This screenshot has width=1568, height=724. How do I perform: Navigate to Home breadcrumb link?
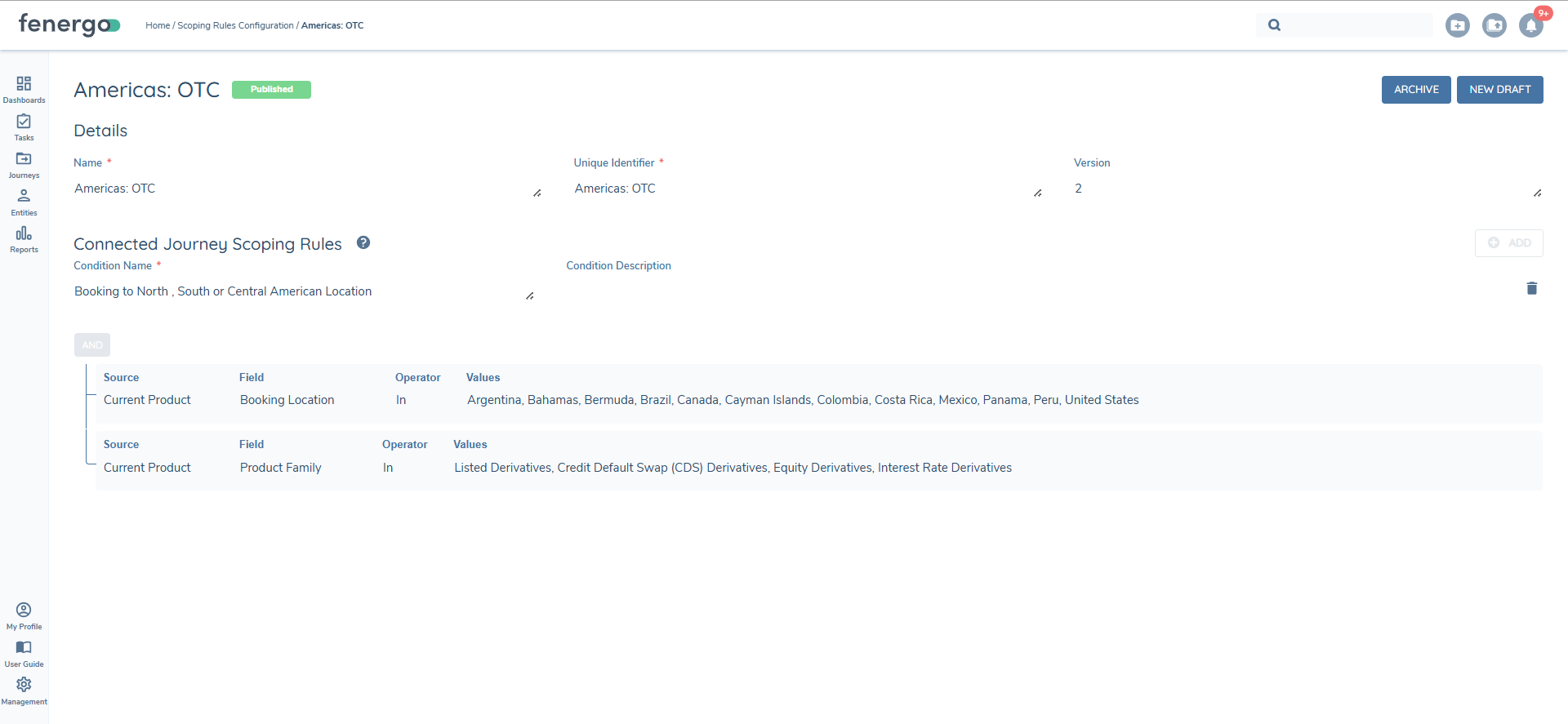pyautogui.click(x=158, y=25)
